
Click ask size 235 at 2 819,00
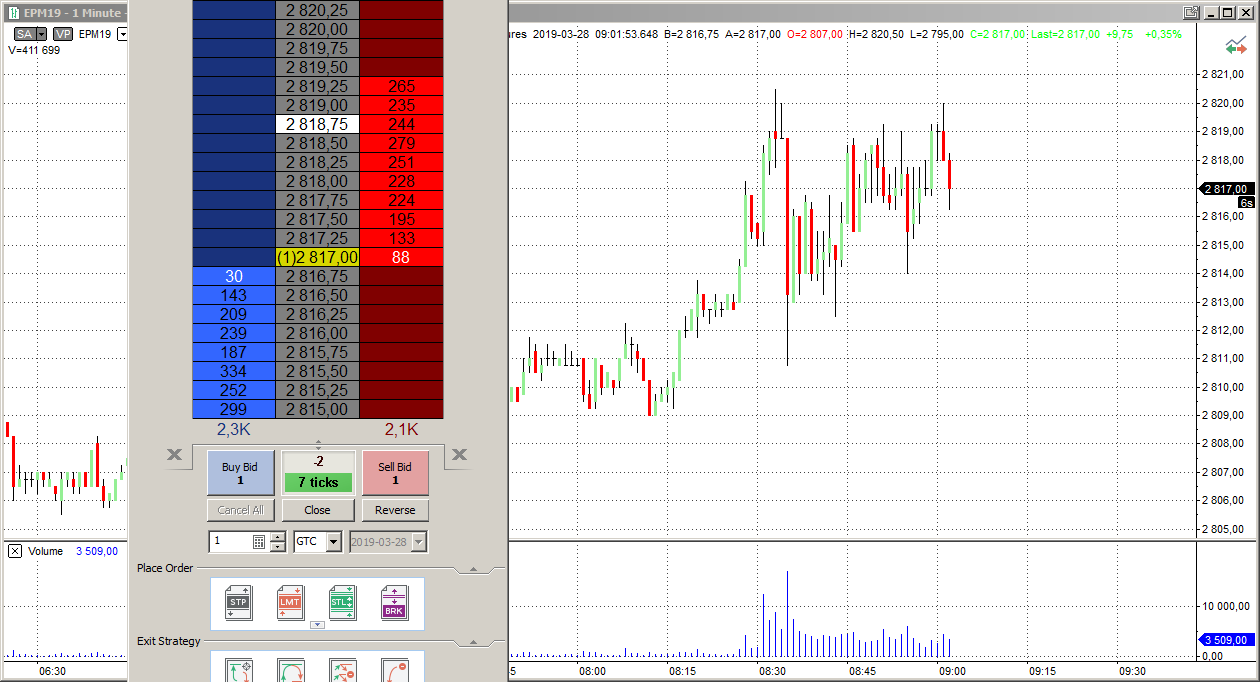401,105
